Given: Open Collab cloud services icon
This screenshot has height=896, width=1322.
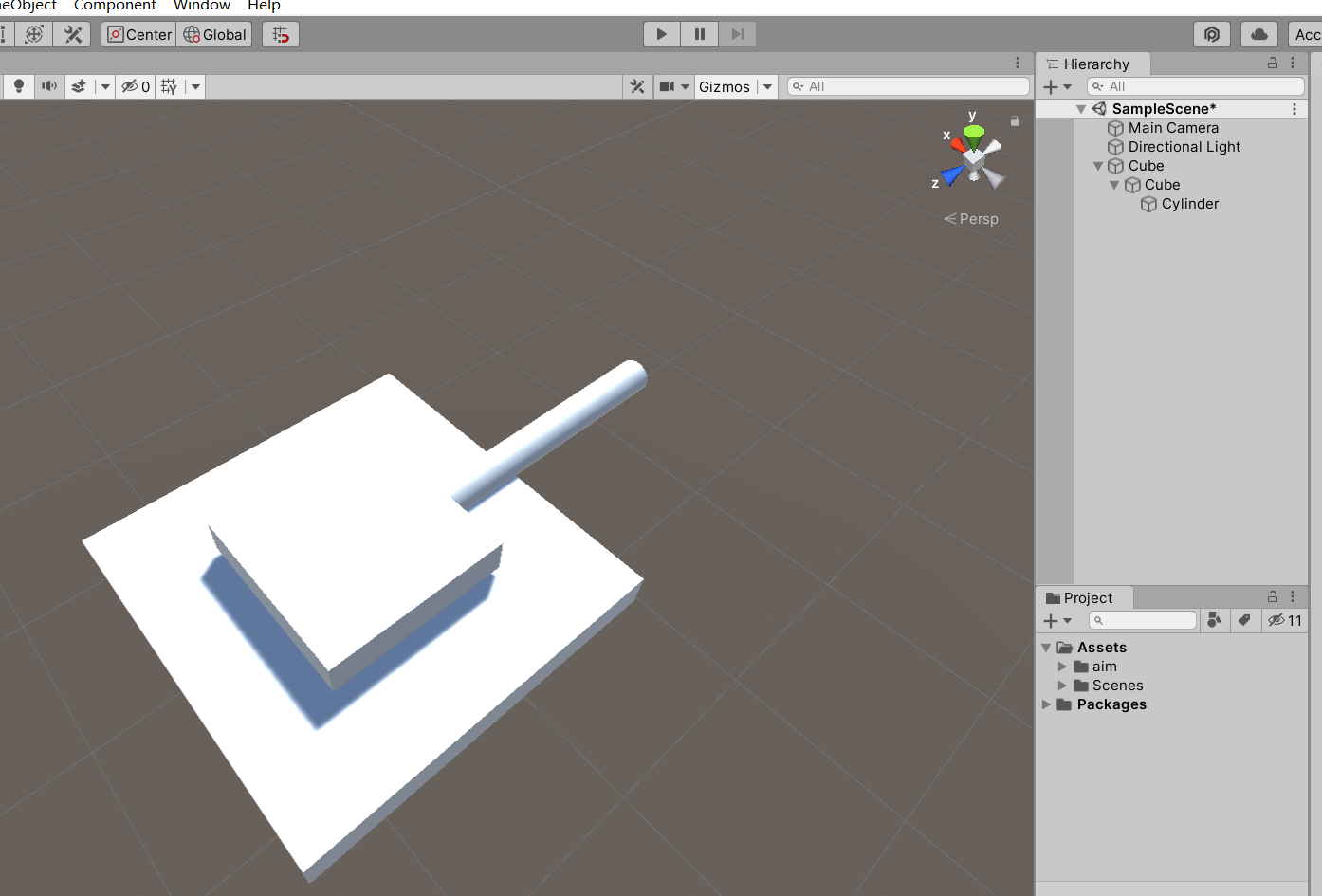Looking at the screenshot, I should click(x=1258, y=34).
